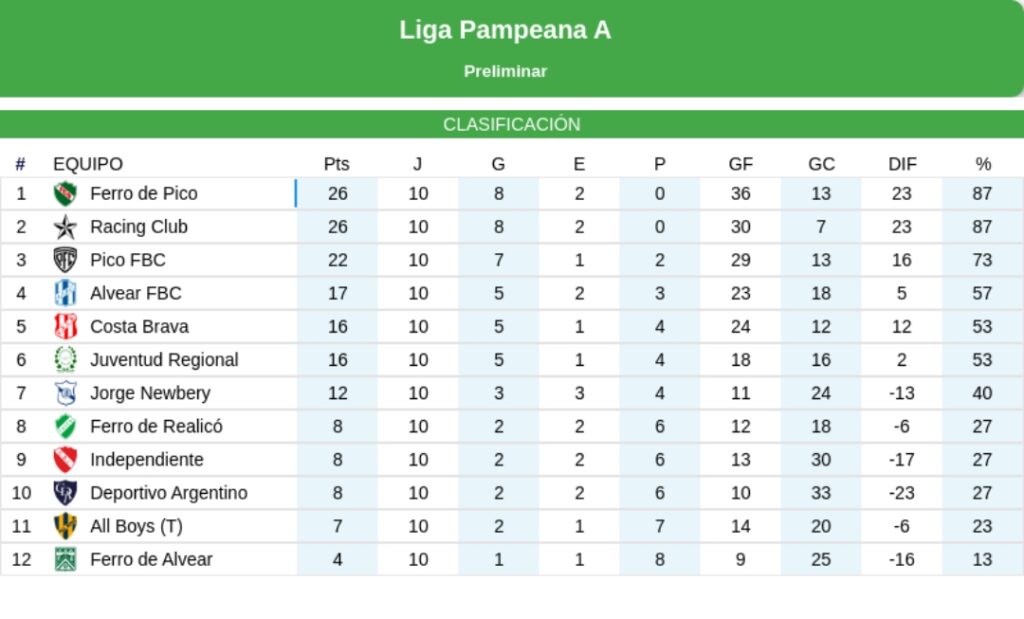Click the DIF column header
1024x619 pixels.
tap(902, 164)
